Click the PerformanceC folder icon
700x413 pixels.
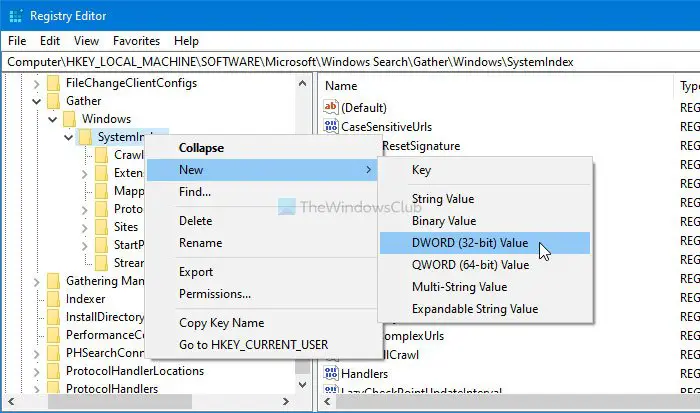pyautogui.click(x=54, y=335)
